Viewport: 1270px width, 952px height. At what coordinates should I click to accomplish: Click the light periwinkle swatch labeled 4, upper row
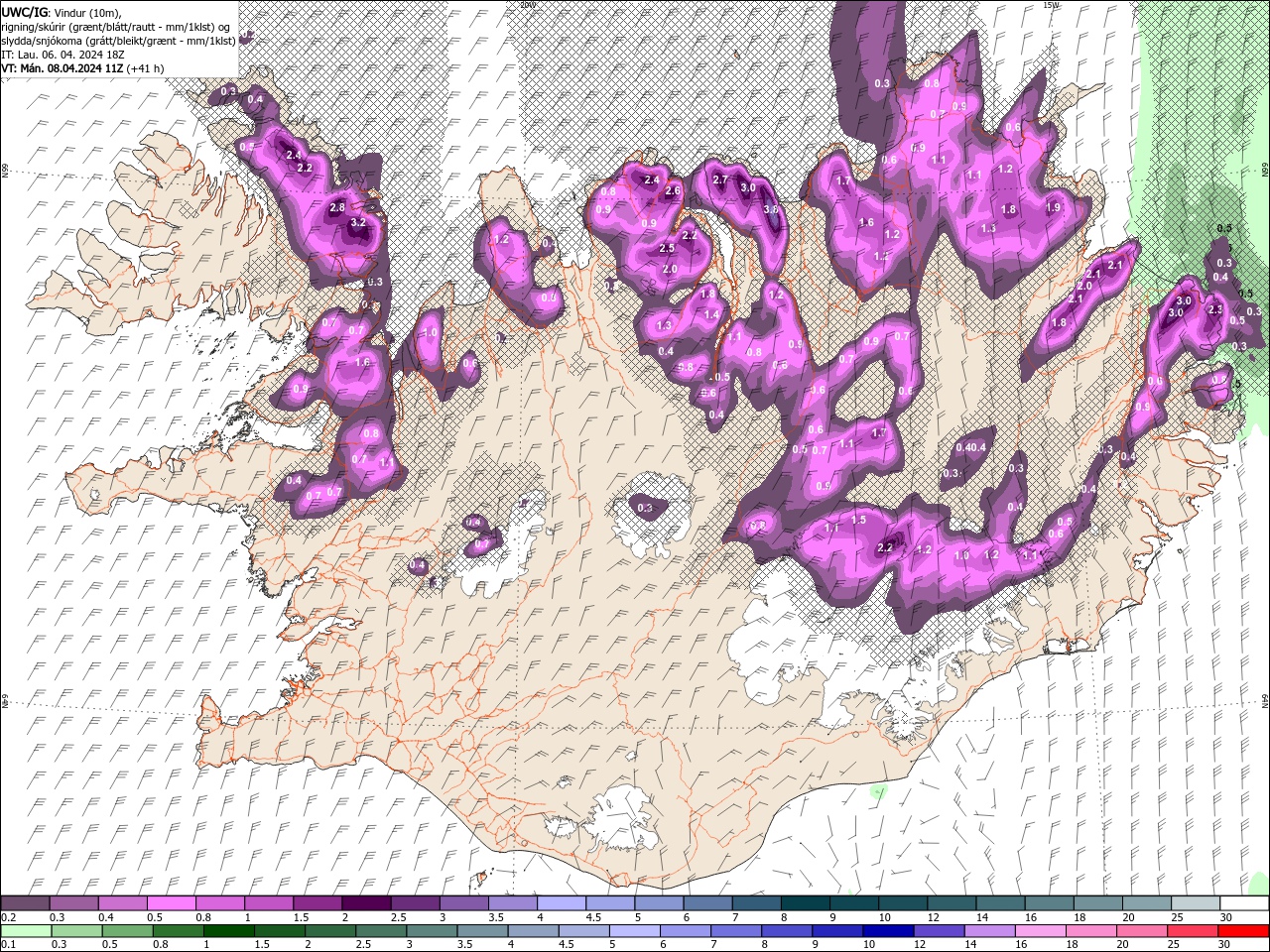(x=562, y=903)
